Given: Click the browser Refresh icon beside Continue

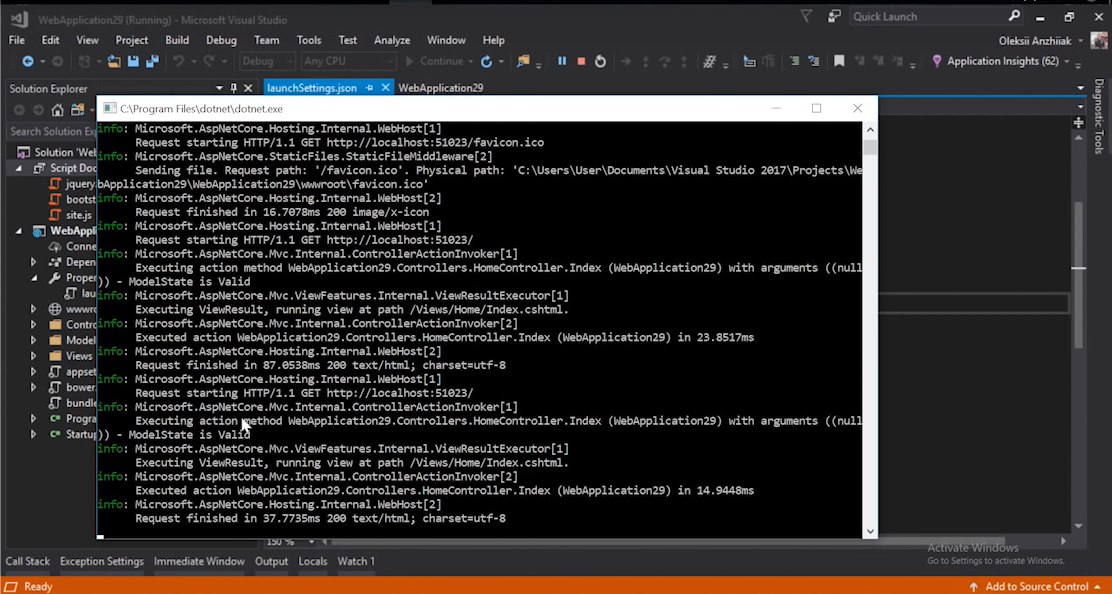Looking at the screenshot, I should pos(486,62).
